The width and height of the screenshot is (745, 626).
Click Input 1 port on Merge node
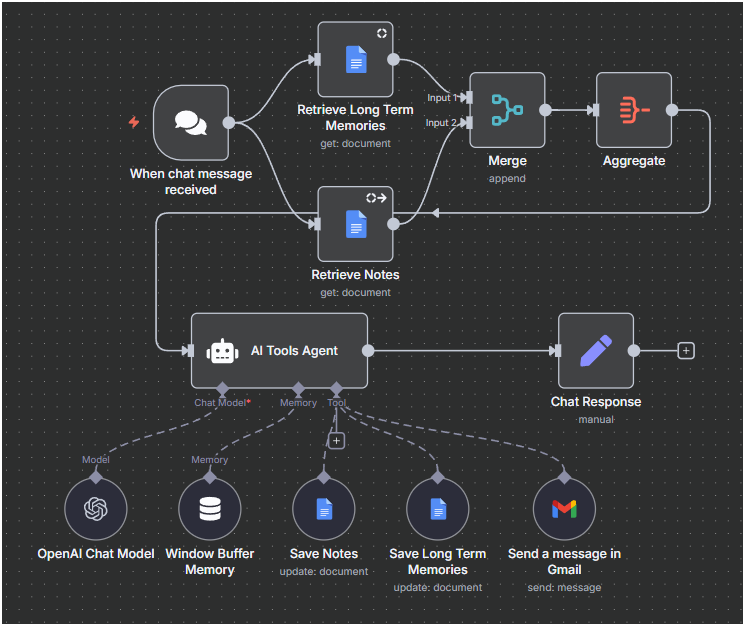click(466, 98)
